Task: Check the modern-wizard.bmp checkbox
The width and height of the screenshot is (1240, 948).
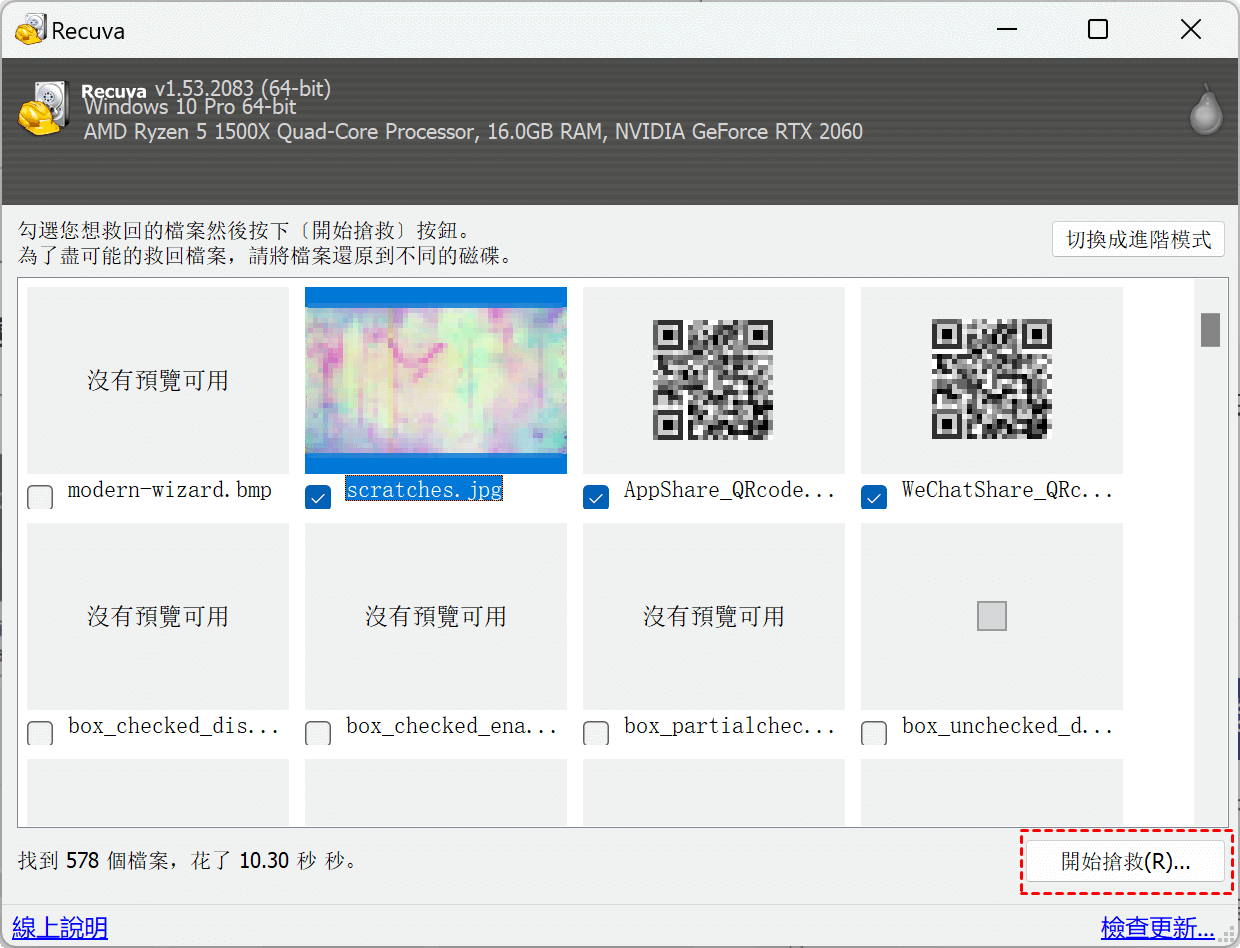Action: coord(40,497)
